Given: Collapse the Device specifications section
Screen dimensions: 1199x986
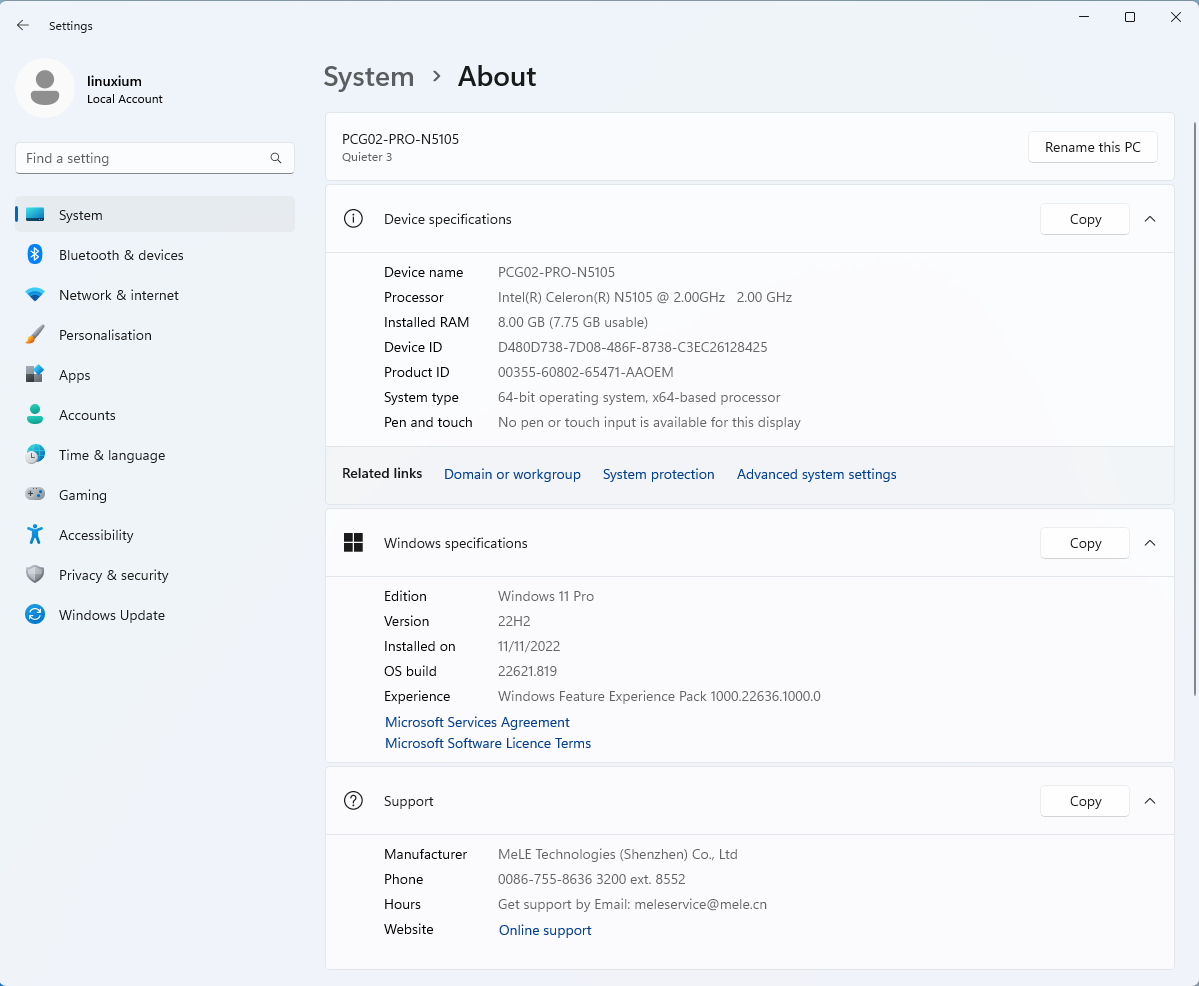Looking at the screenshot, I should click(1149, 219).
